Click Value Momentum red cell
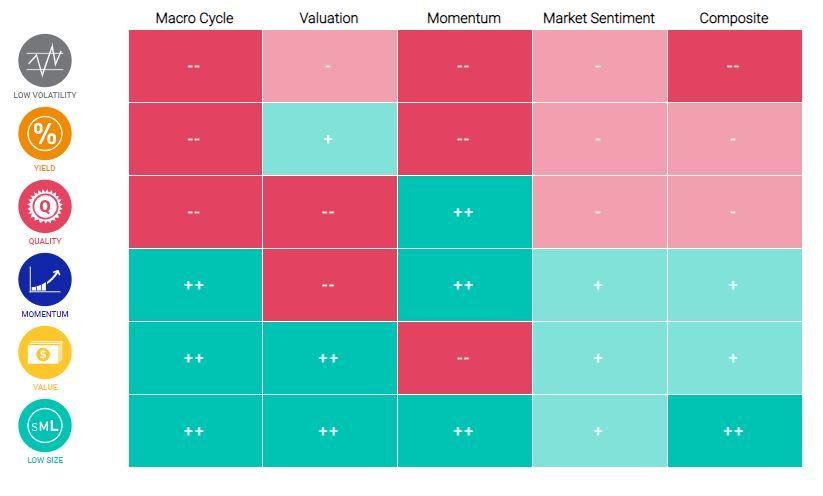This screenshot has height=496, width=823. tap(463, 358)
